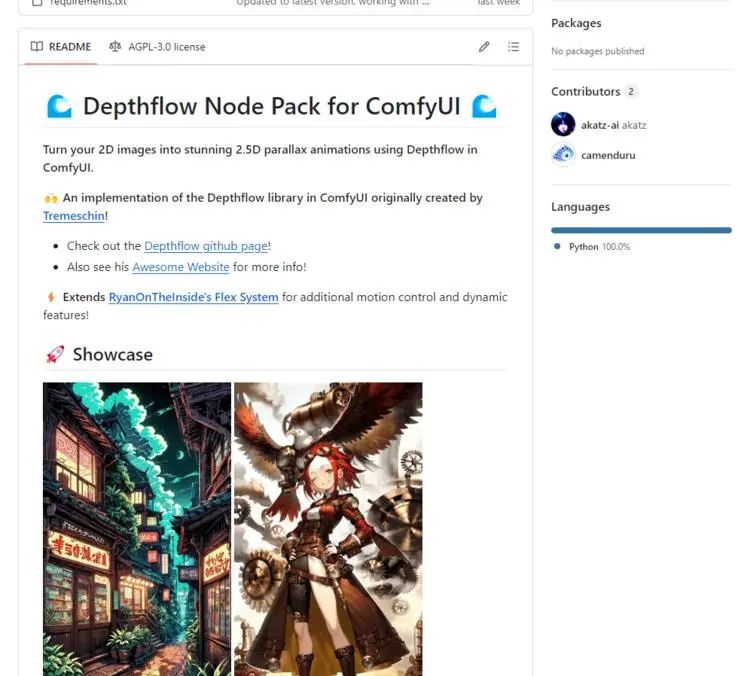Click akatz-ai contributor avatar
This screenshot has height=676, width=750.
pos(563,124)
